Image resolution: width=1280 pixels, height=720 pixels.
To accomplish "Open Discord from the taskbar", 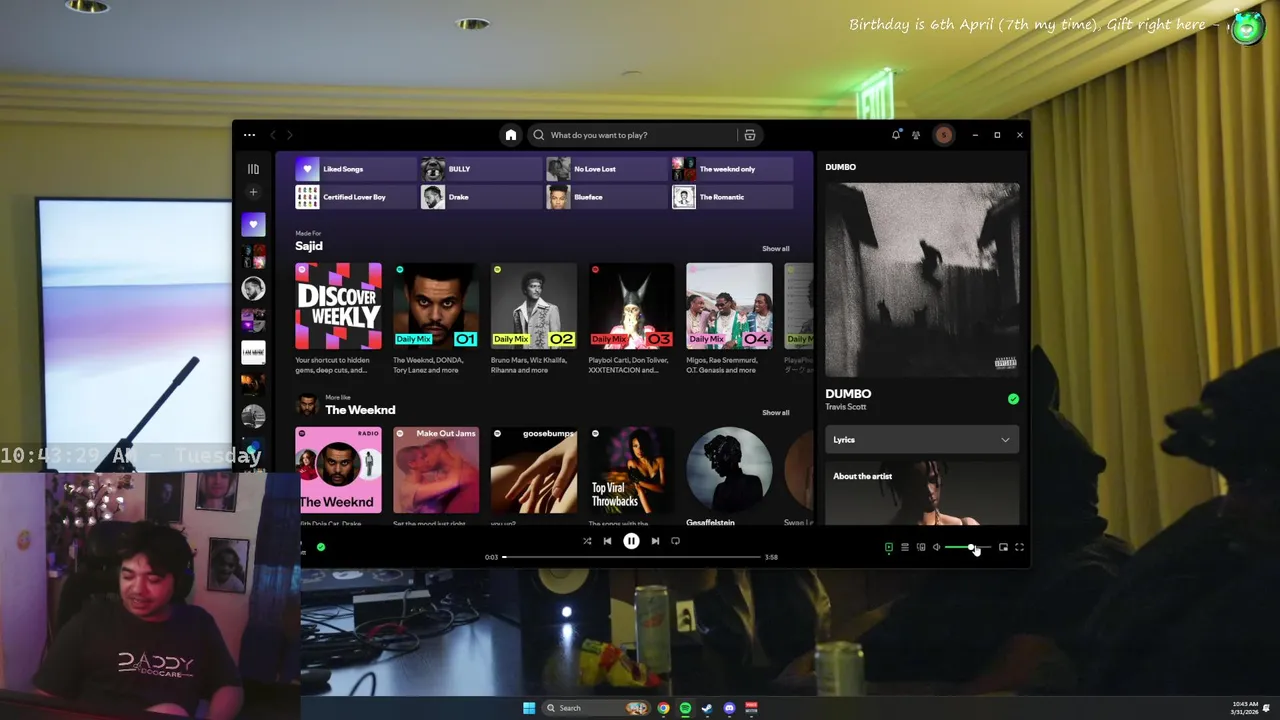I will pos(729,708).
